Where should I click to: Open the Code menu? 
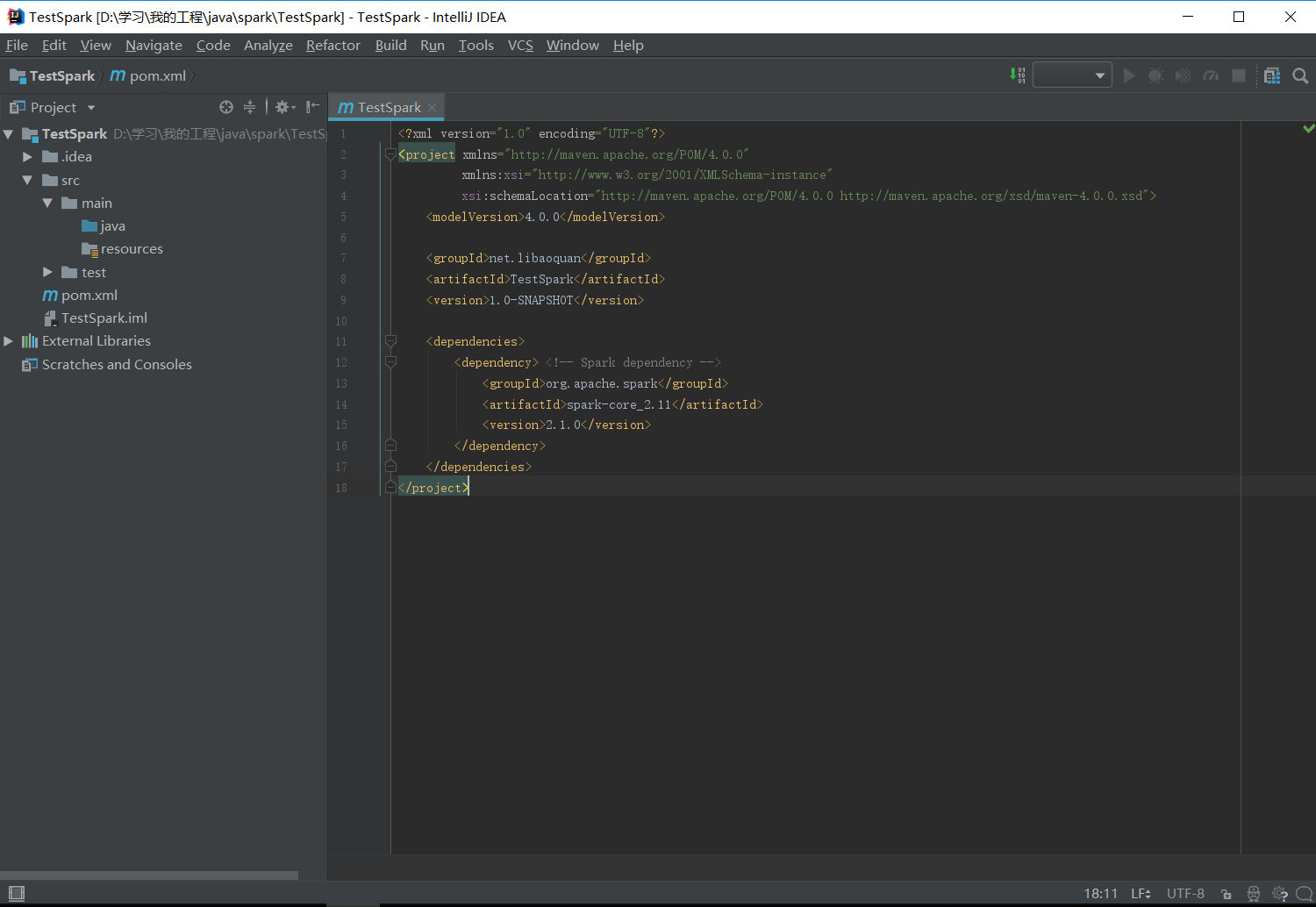[x=213, y=46]
